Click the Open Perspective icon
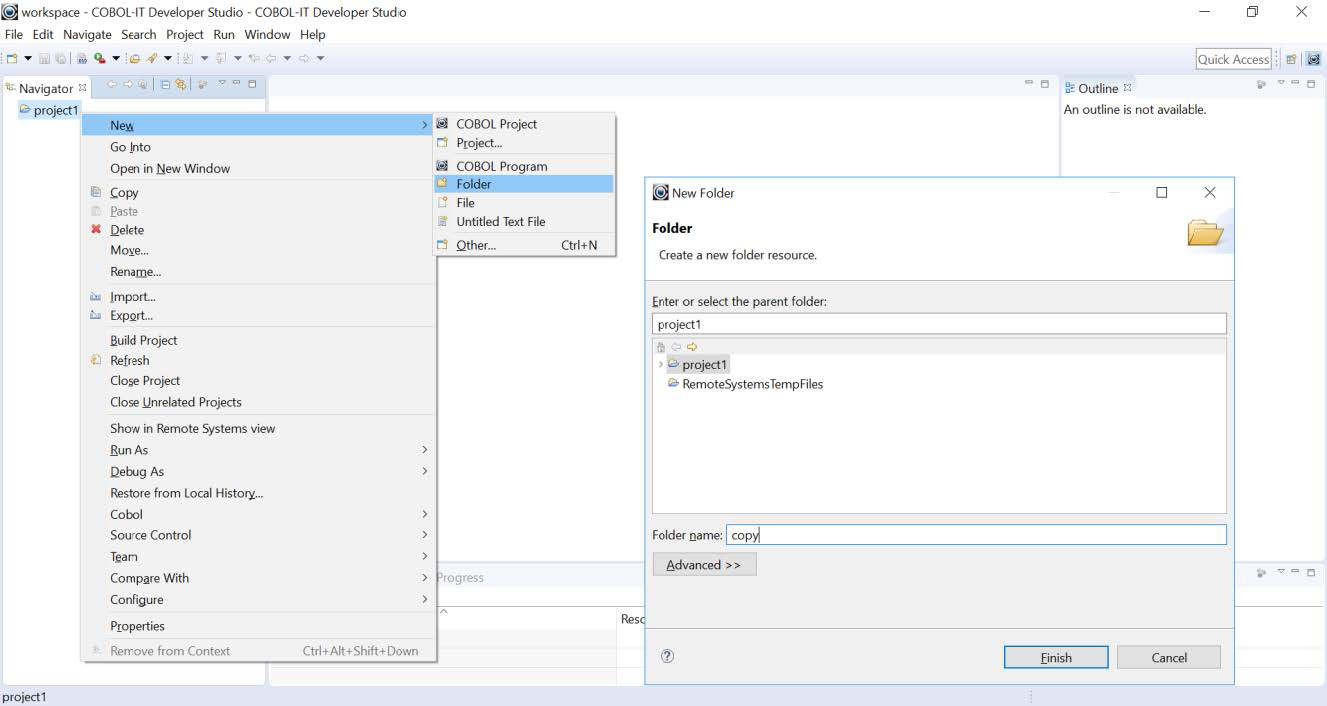This screenshot has height=706, width=1327. 1291,60
